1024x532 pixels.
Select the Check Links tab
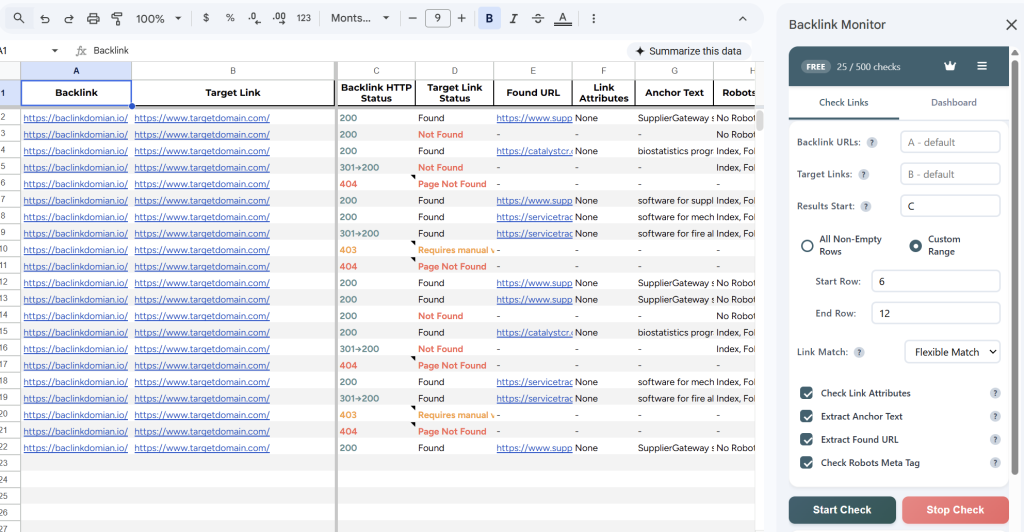click(843, 102)
